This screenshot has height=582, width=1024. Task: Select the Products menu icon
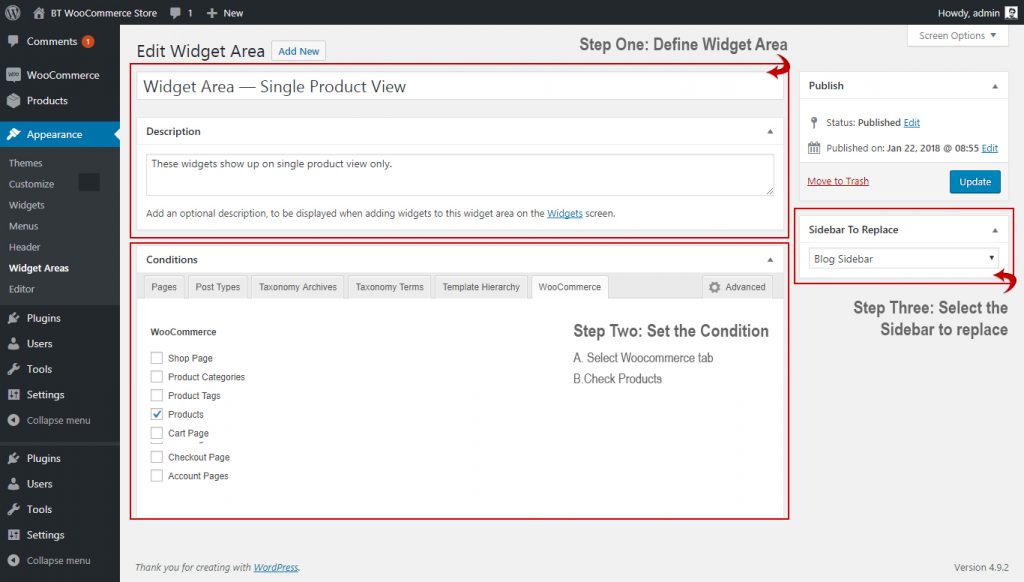(x=14, y=101)
